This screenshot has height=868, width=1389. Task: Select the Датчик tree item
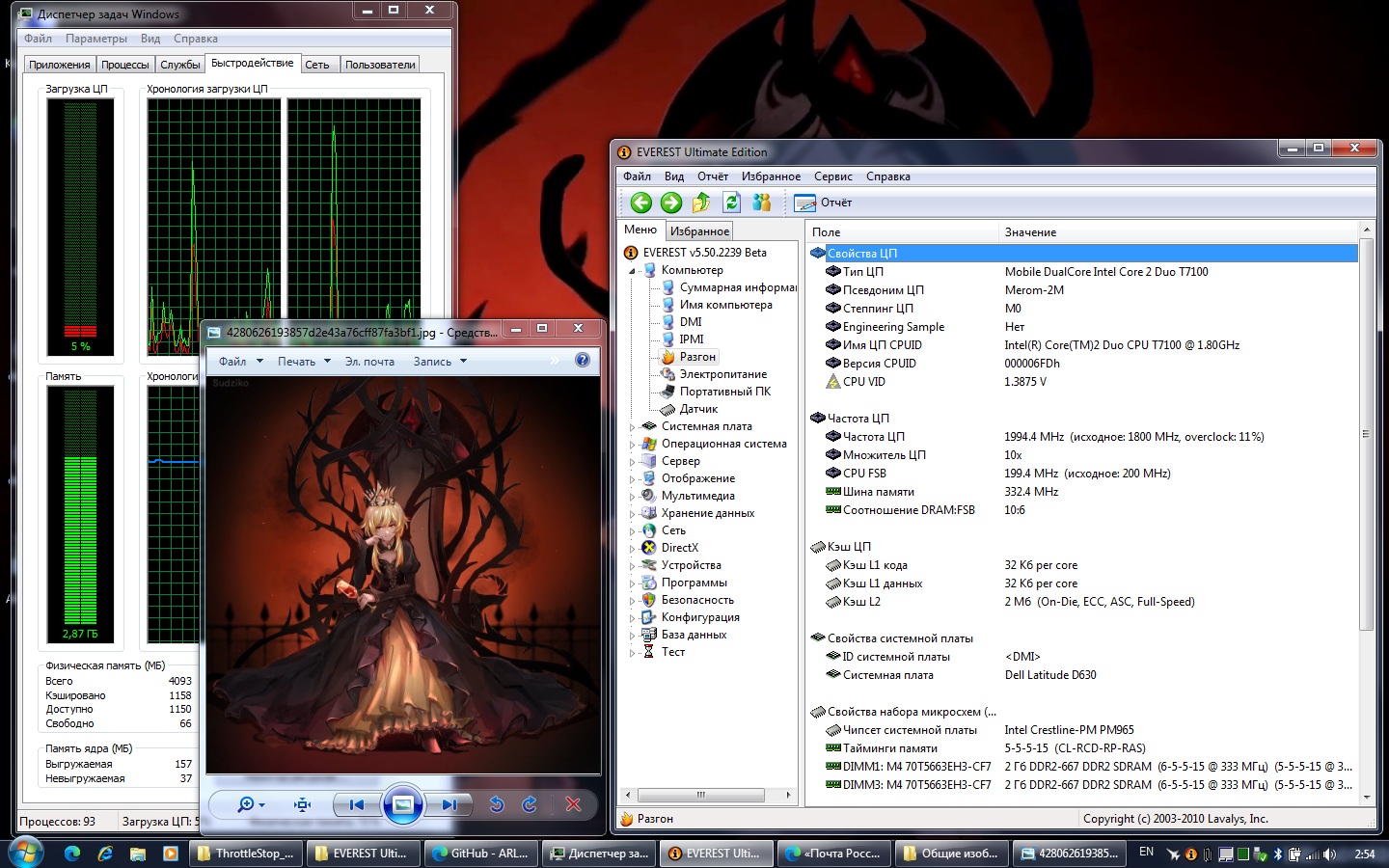(698, 409)
